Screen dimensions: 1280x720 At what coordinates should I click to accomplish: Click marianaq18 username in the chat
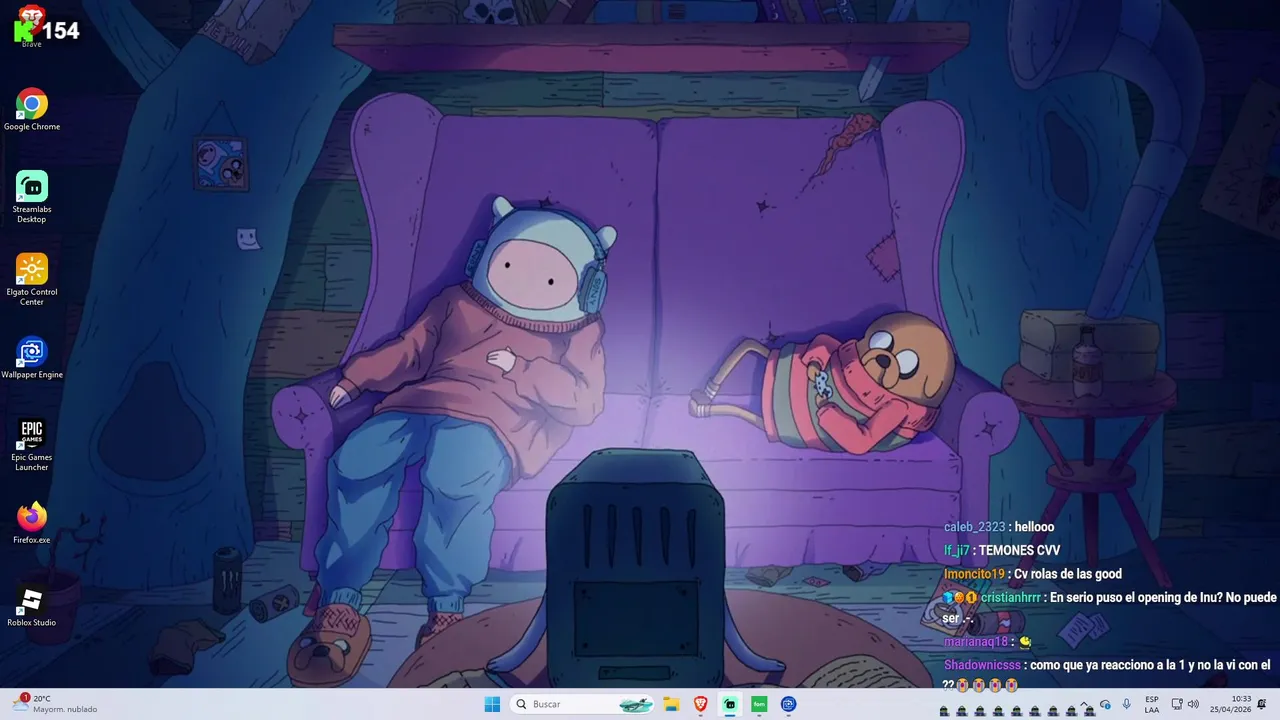(976, 642)
